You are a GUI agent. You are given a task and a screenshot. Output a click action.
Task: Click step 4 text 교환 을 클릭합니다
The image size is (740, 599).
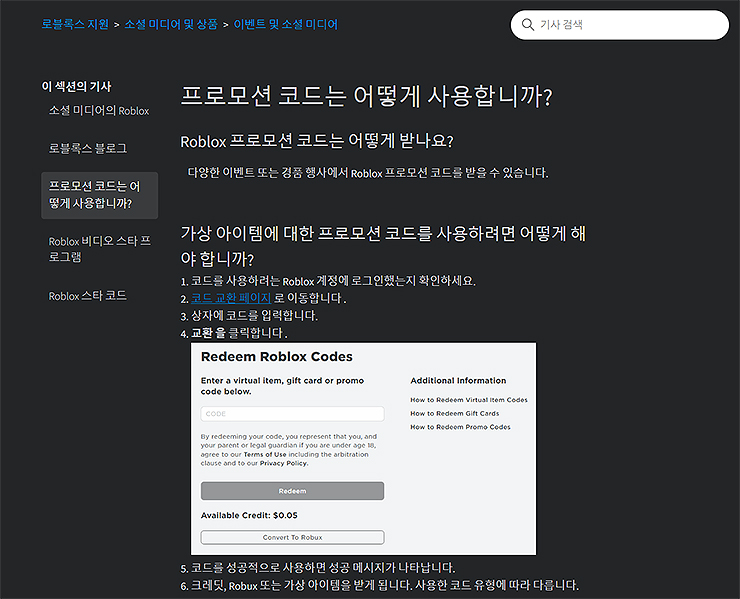[239, 333]
